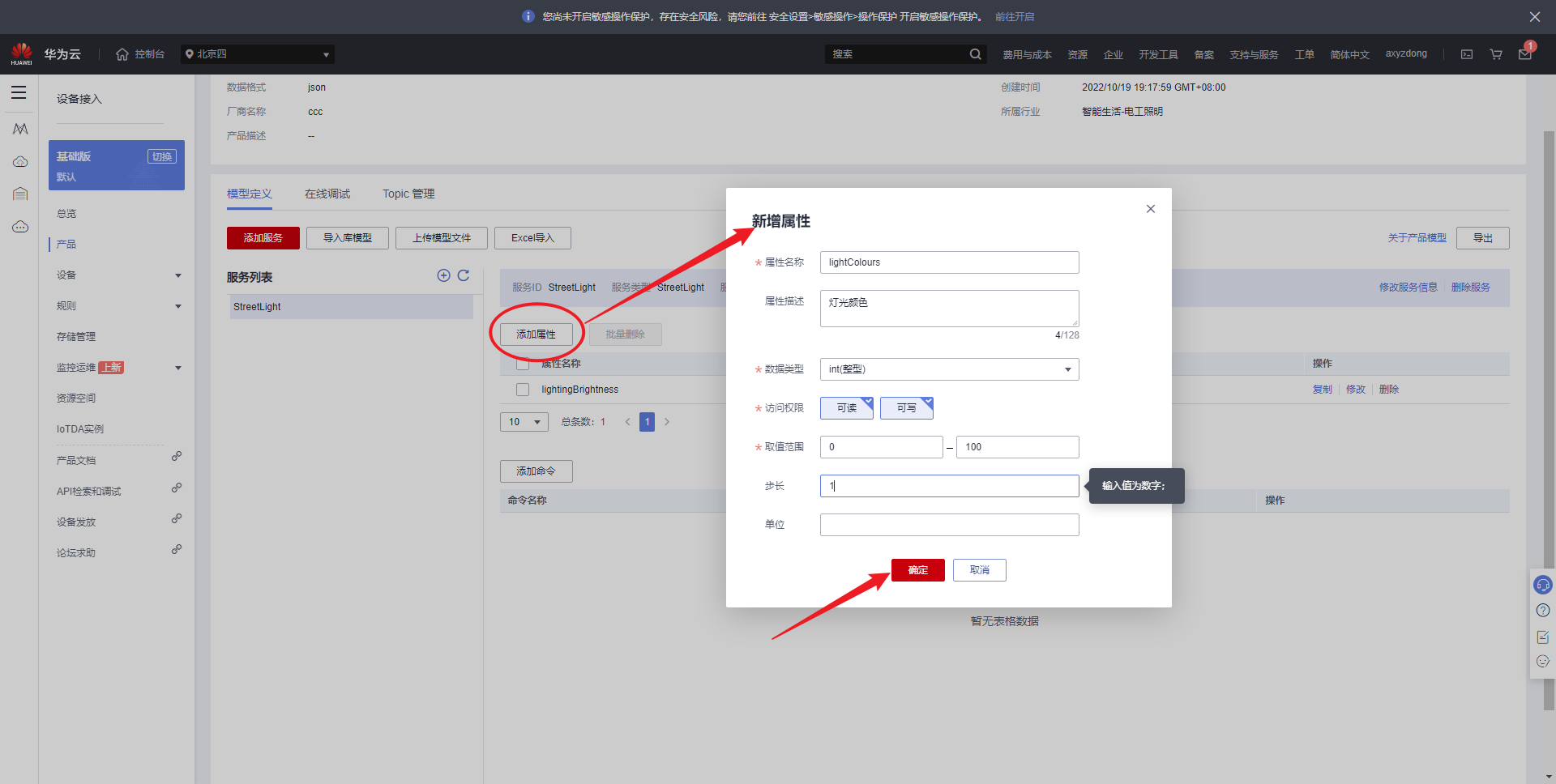The height and width of the screenshot is (784, 1556).
Task: Open the page size 10 dropdown
Action: (x=524, y=422)
